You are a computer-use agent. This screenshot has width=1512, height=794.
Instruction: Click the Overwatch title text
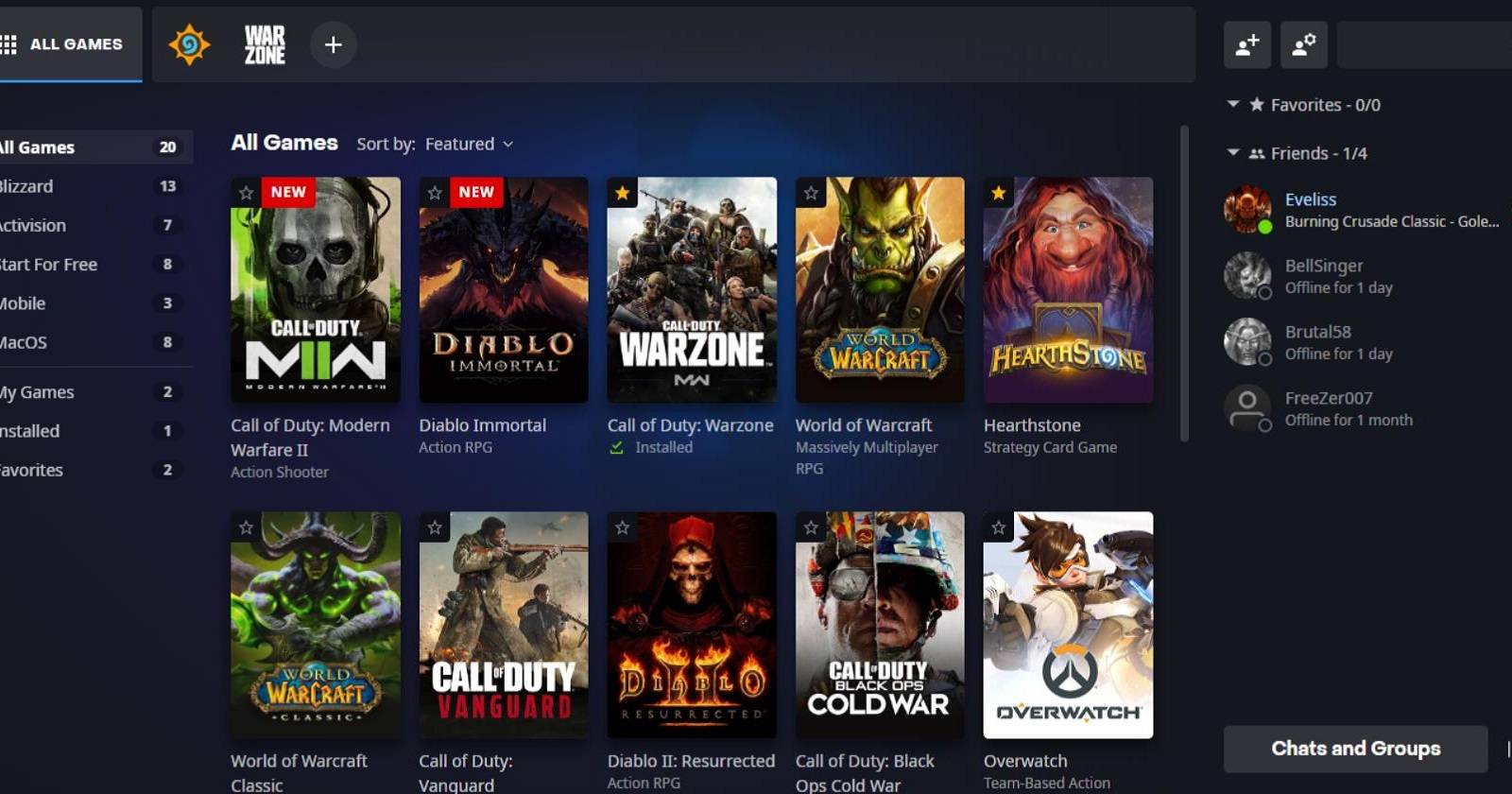[1025, 761]
